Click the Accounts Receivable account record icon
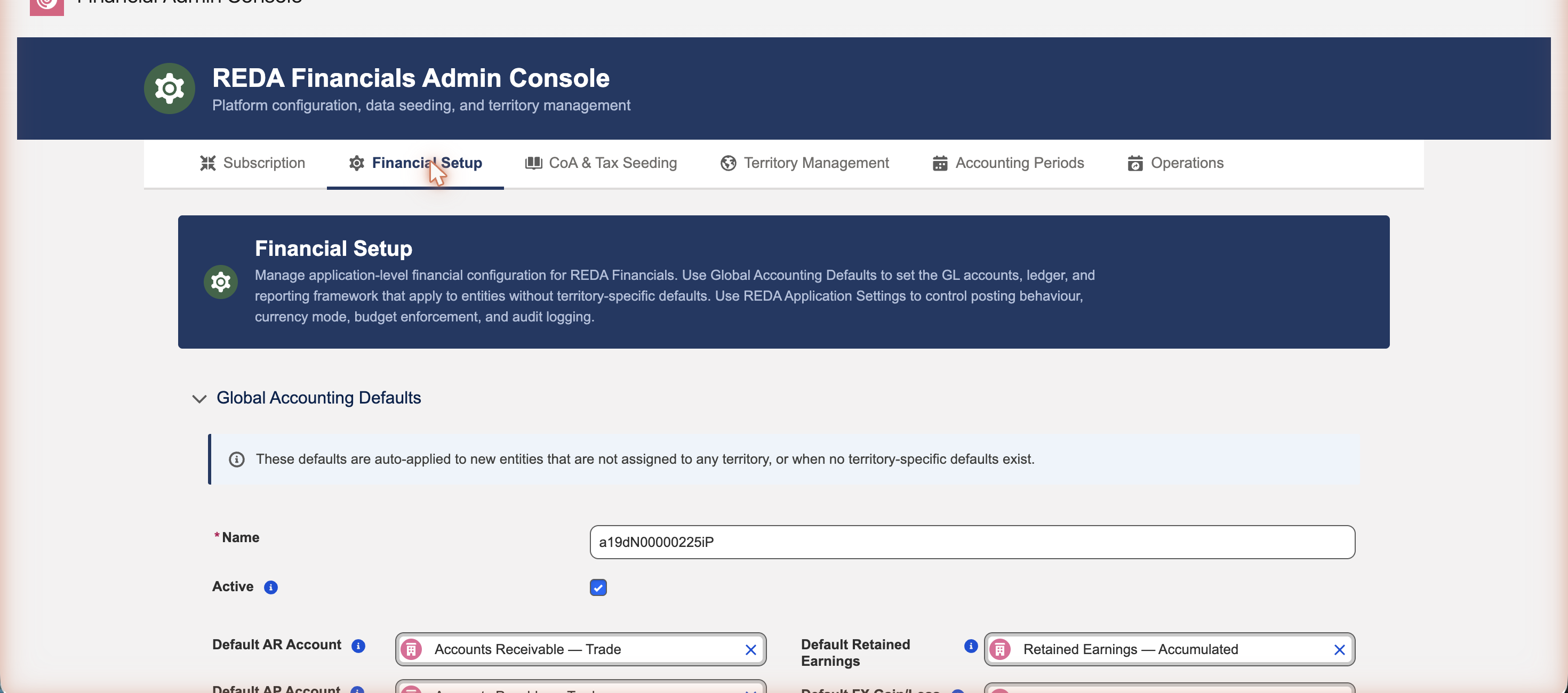 [412, 649]
